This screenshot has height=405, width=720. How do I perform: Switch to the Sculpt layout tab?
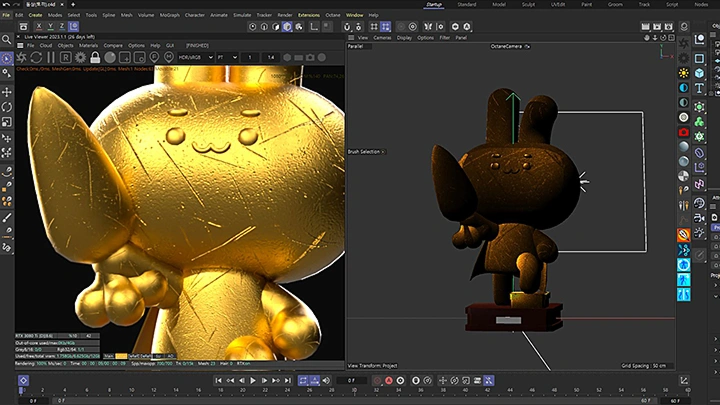point(528,5)
